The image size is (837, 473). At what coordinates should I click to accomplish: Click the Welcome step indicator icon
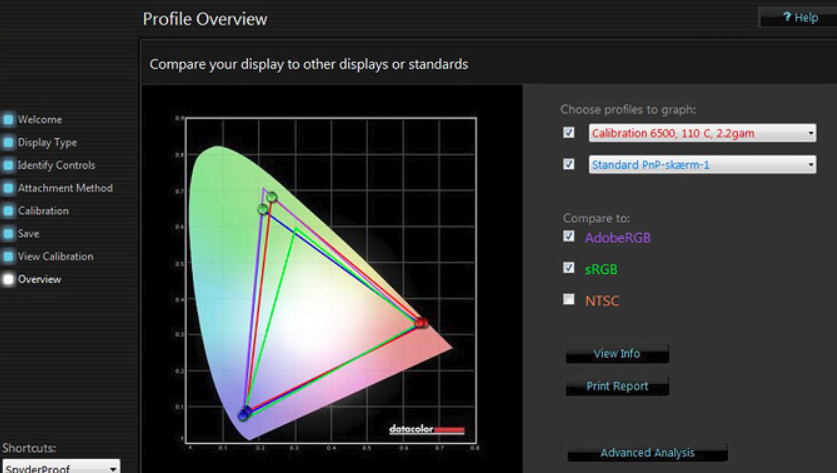pos(8,120)
